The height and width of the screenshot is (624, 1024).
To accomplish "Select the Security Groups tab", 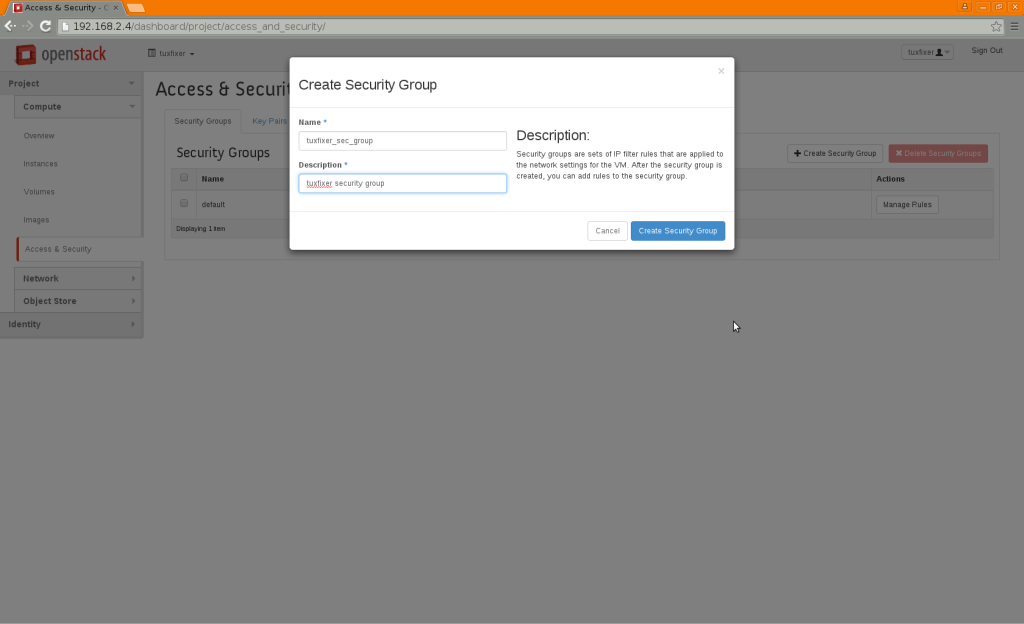I will click(x=203, y=120).
